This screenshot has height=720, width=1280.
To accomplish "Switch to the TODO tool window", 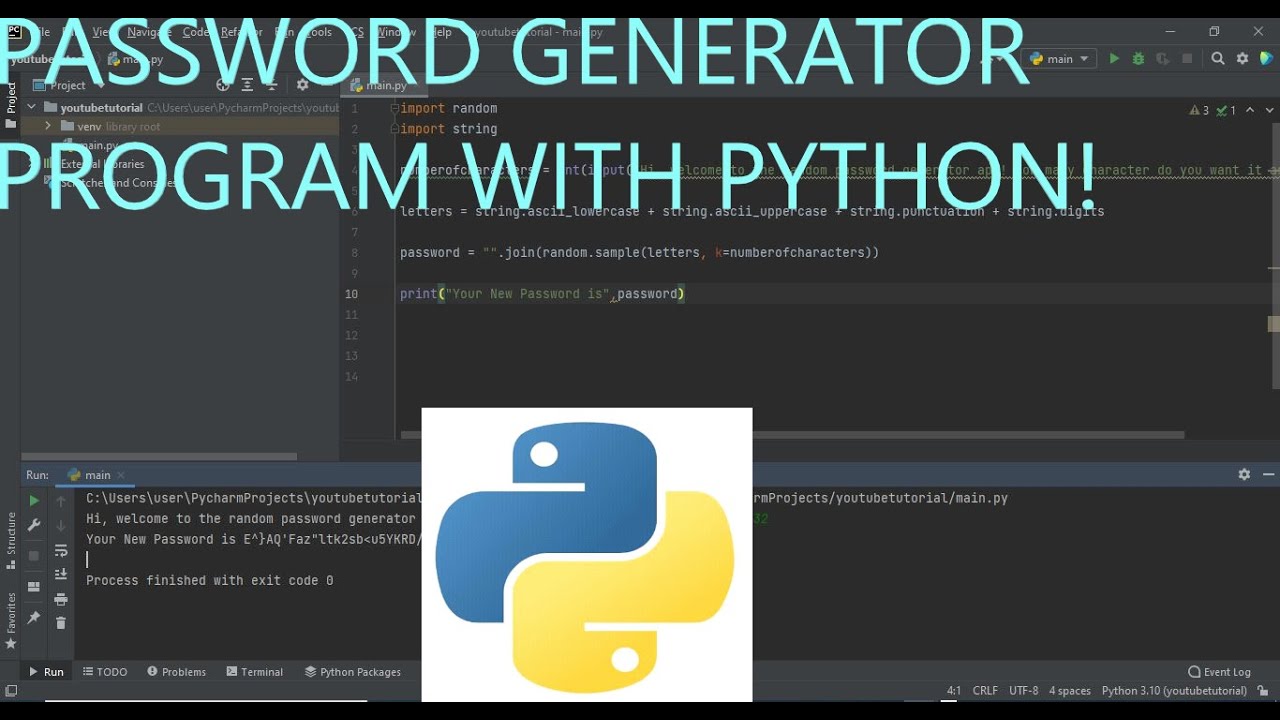I will coord(105,672).
